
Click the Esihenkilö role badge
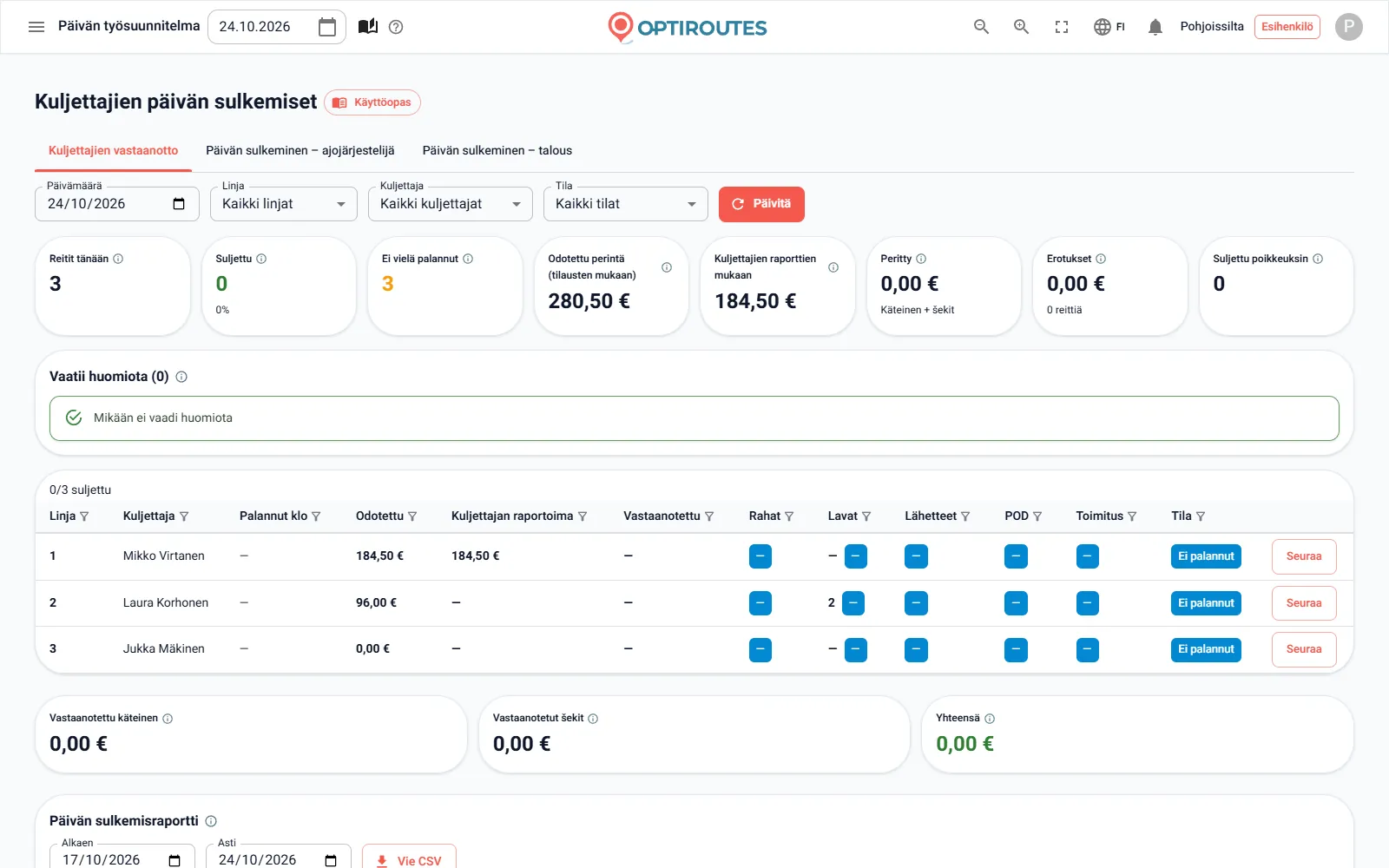(1287, 27)
